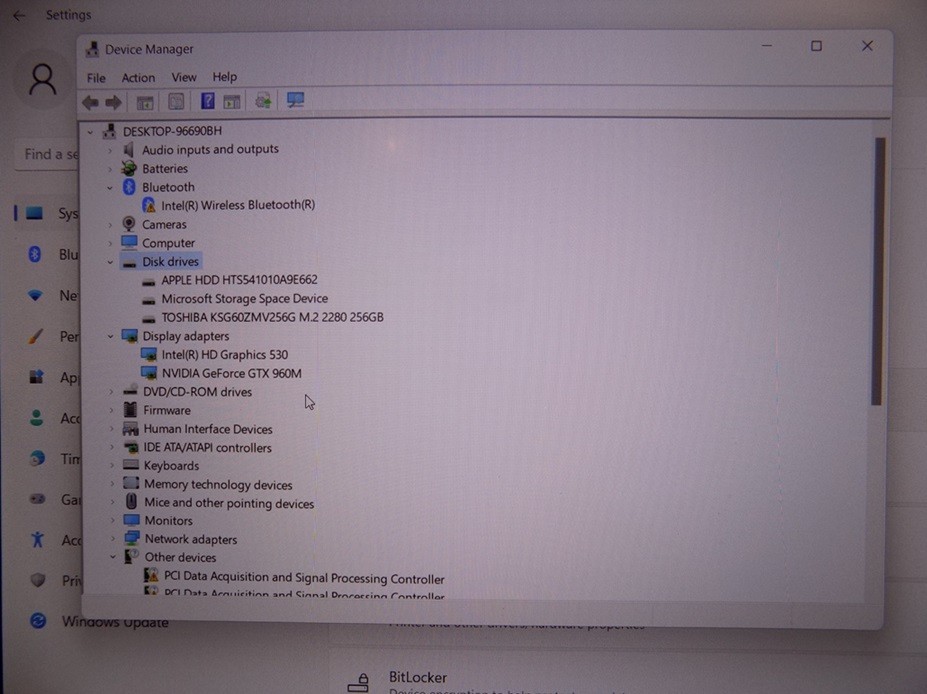Click the Audio inputs and outputs speaker icon
927x694 pixels.
tap(128, 150)
